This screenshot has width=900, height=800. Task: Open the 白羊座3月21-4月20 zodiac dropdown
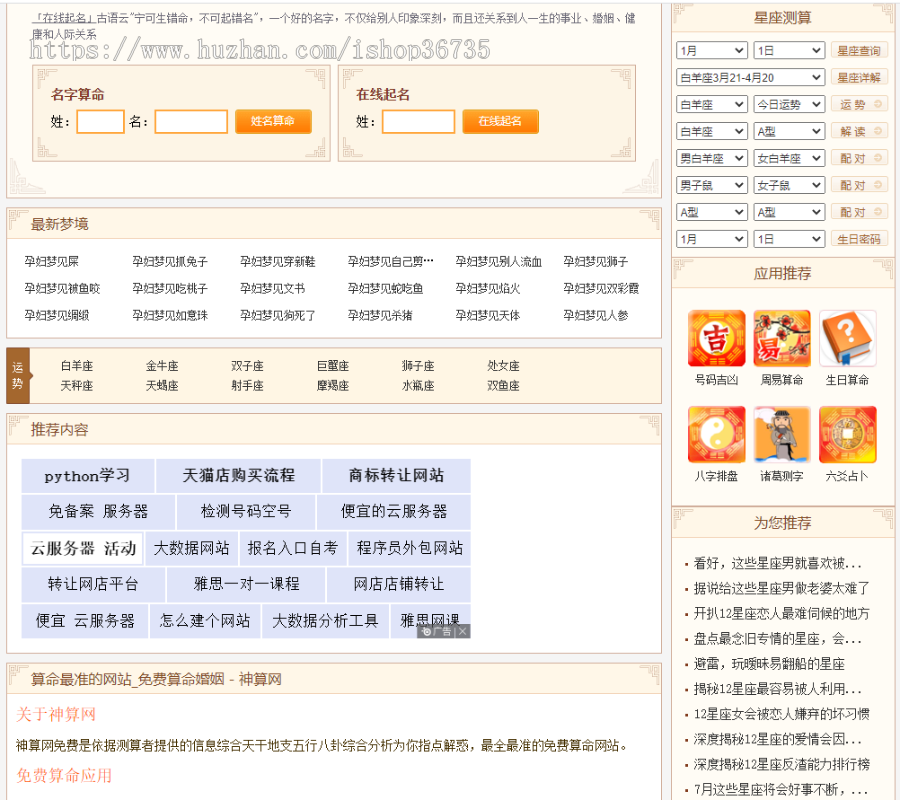point(750,77)
